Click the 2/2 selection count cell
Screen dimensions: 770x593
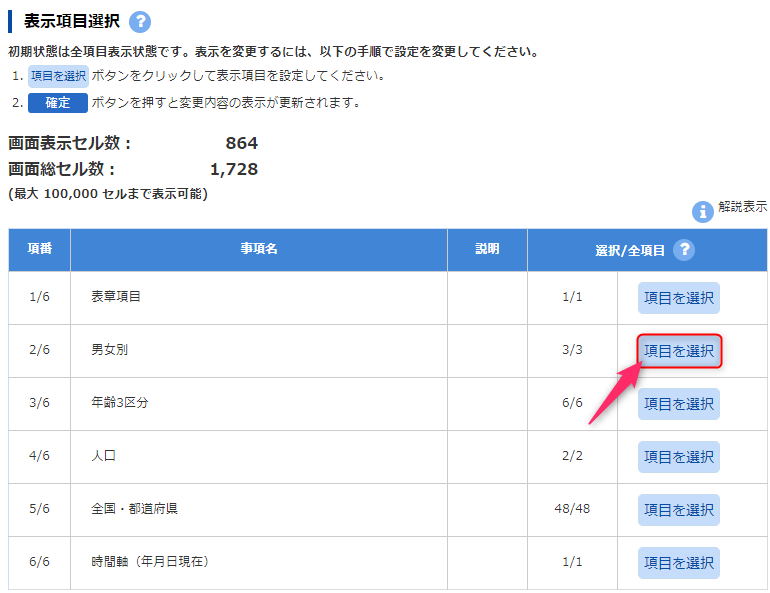572,456
